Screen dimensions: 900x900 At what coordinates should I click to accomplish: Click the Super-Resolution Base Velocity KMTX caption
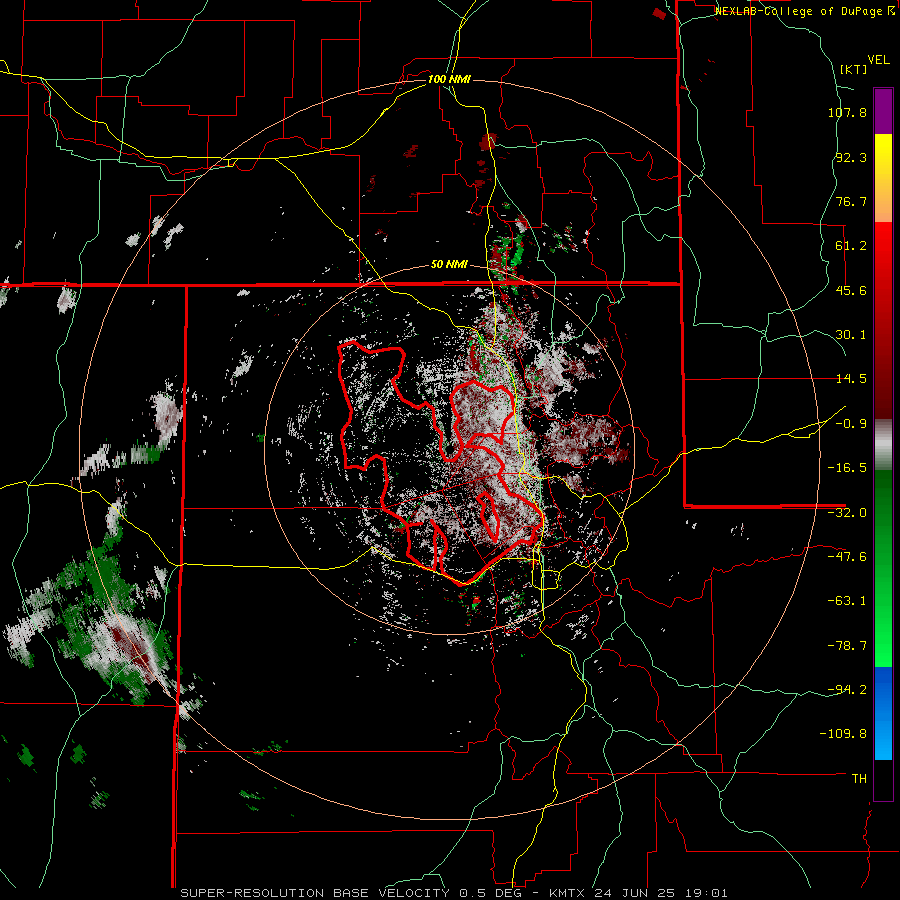(454, 893)
